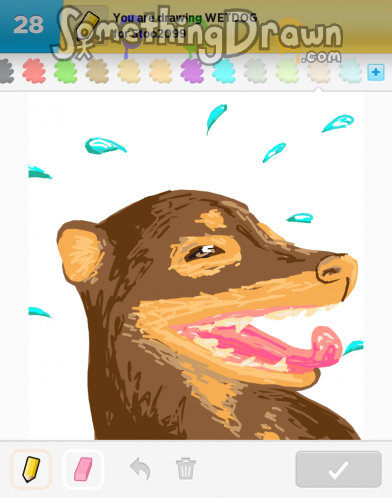392x498 pixels.
Task: Undo the last stroke with the arrow
Action: [140, 469]
